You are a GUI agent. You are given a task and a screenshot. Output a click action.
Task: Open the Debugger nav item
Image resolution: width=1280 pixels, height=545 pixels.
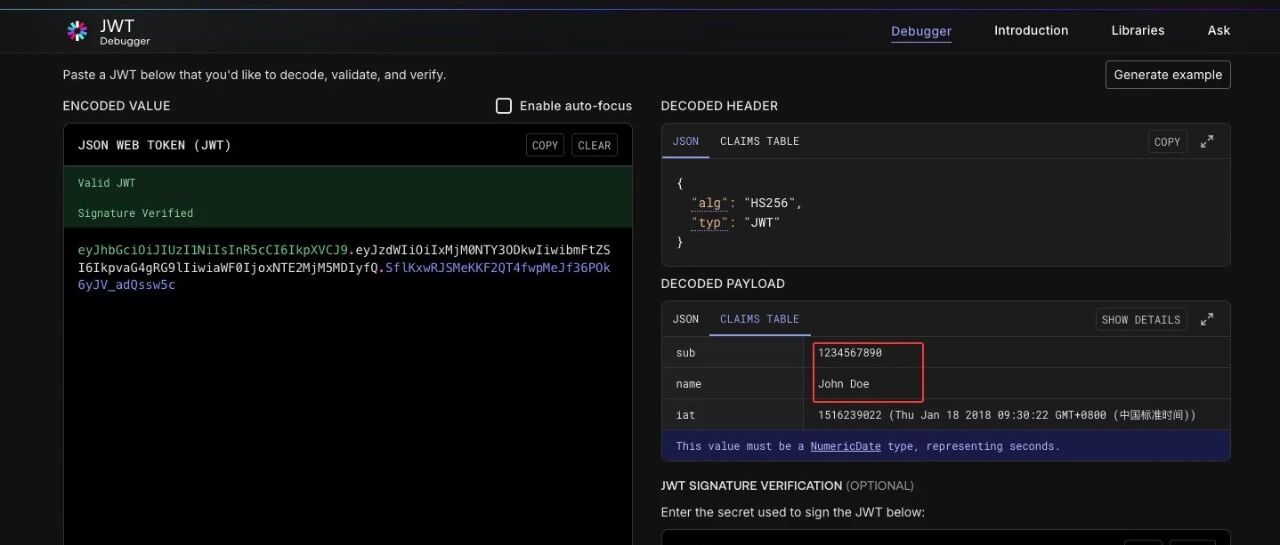(x=921, y=31)
